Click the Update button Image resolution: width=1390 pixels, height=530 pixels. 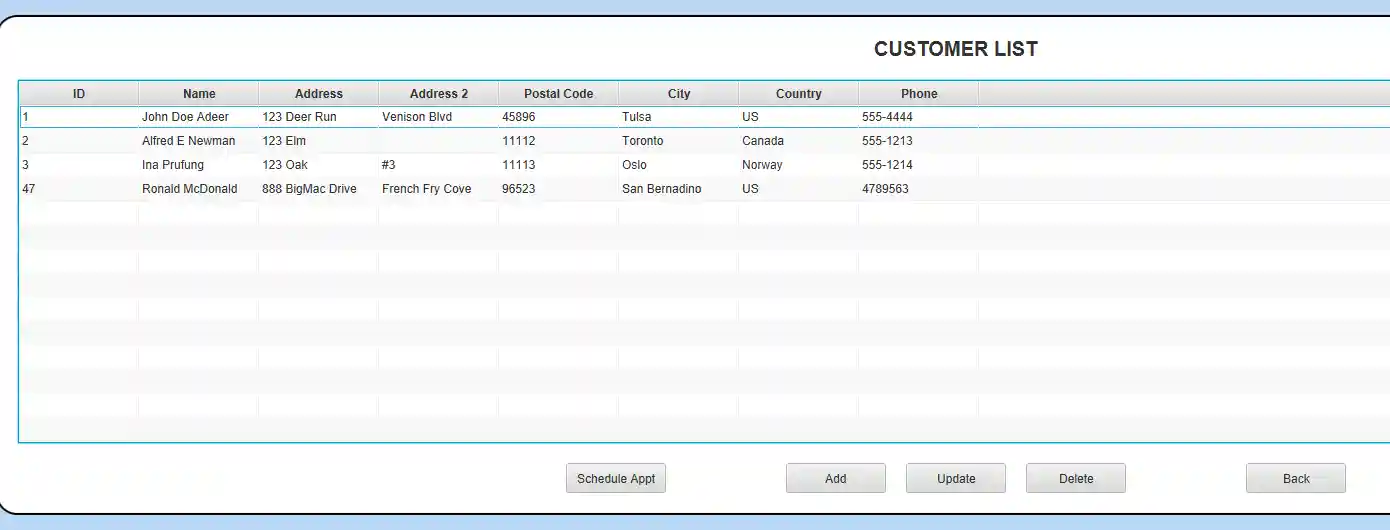[956, 478]
